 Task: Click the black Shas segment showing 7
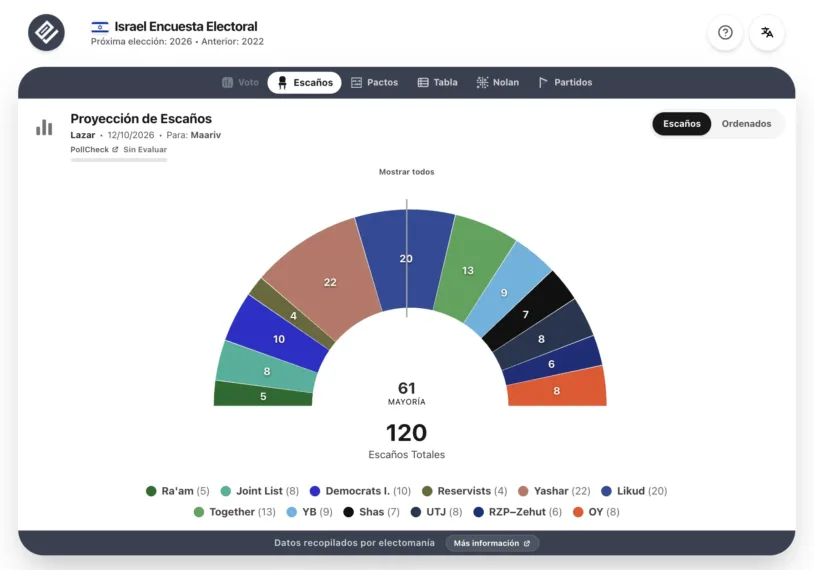(527, 313)
